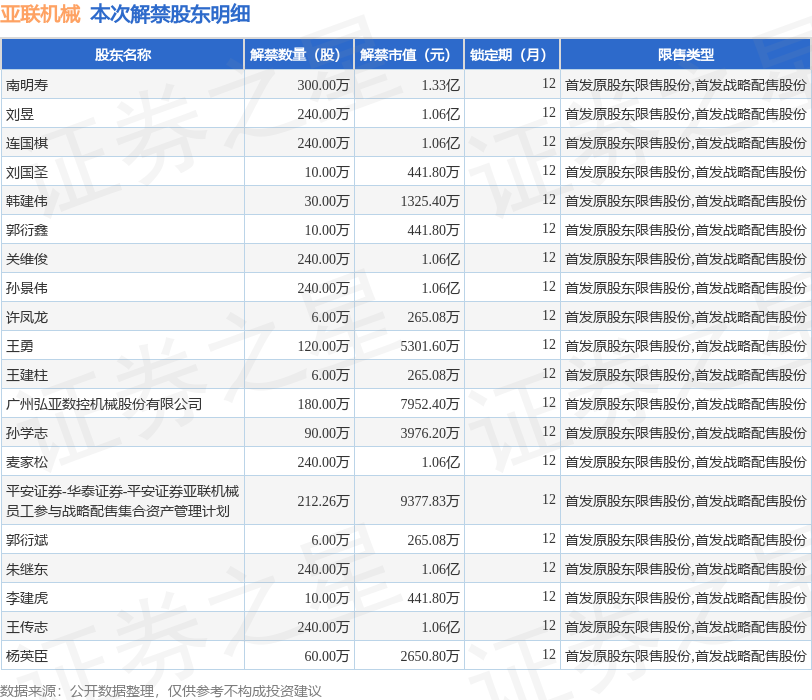812x700 pixels.
Task: Click the 解禁数量（股） column header
Action: [298, 55]
